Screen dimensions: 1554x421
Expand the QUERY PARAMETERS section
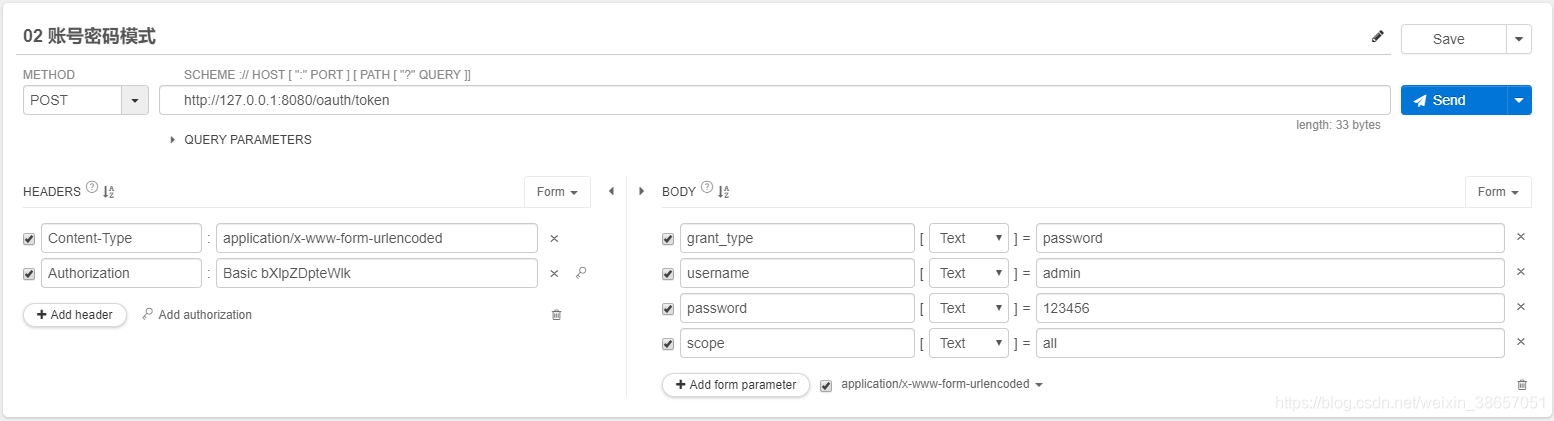point(240,140)
